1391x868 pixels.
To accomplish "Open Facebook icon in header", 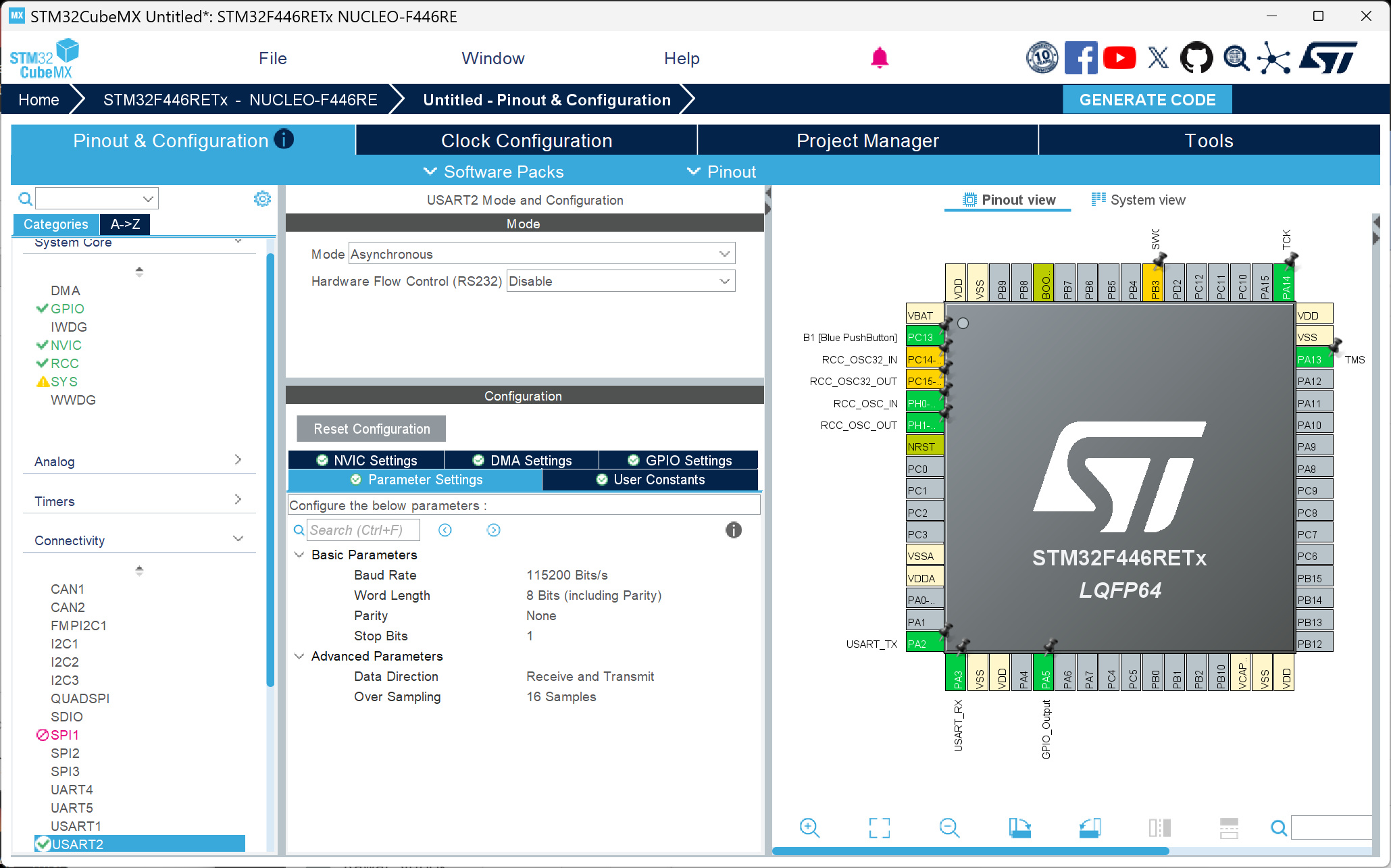I will [1081, 58].
